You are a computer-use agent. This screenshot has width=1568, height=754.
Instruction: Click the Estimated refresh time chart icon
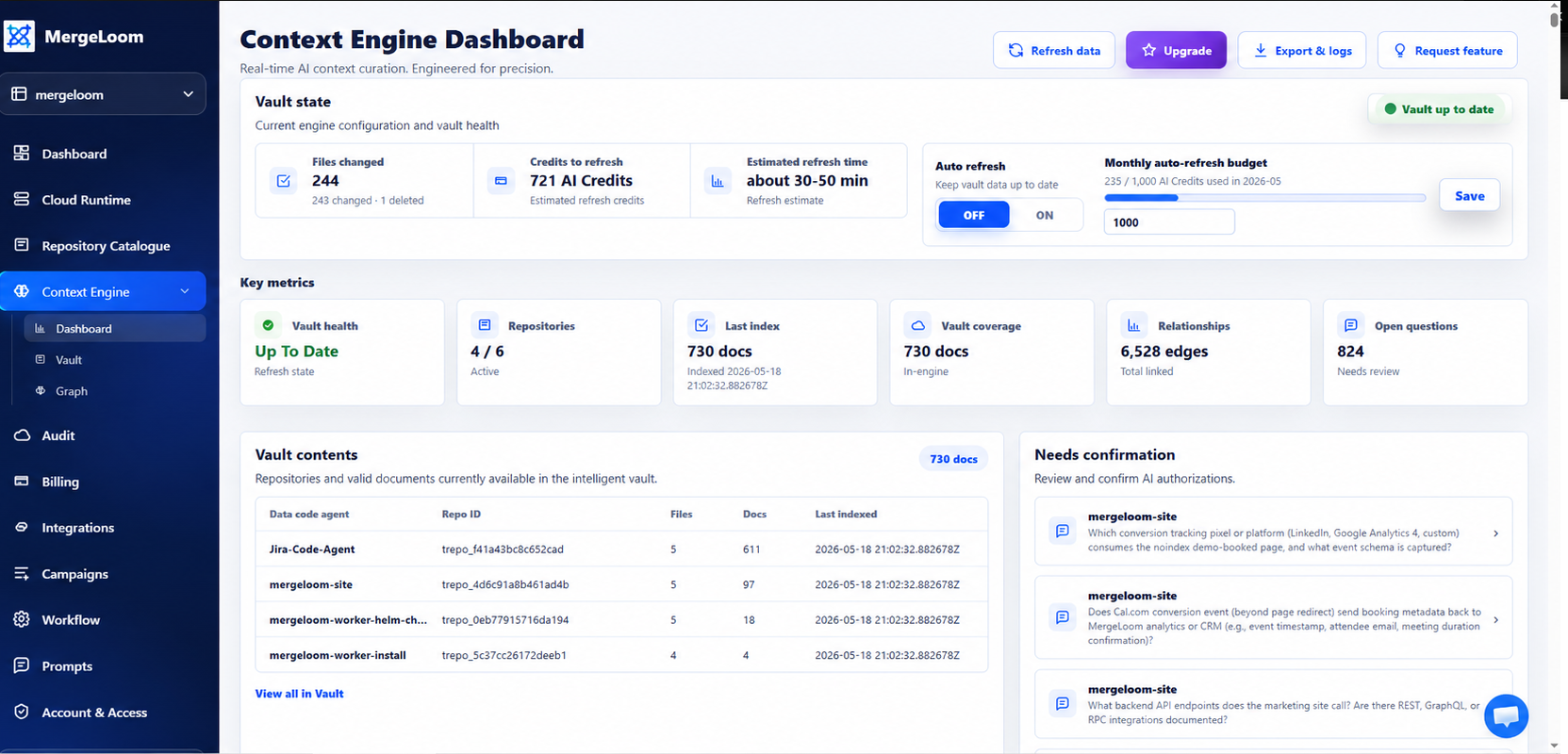pos(718,181)
